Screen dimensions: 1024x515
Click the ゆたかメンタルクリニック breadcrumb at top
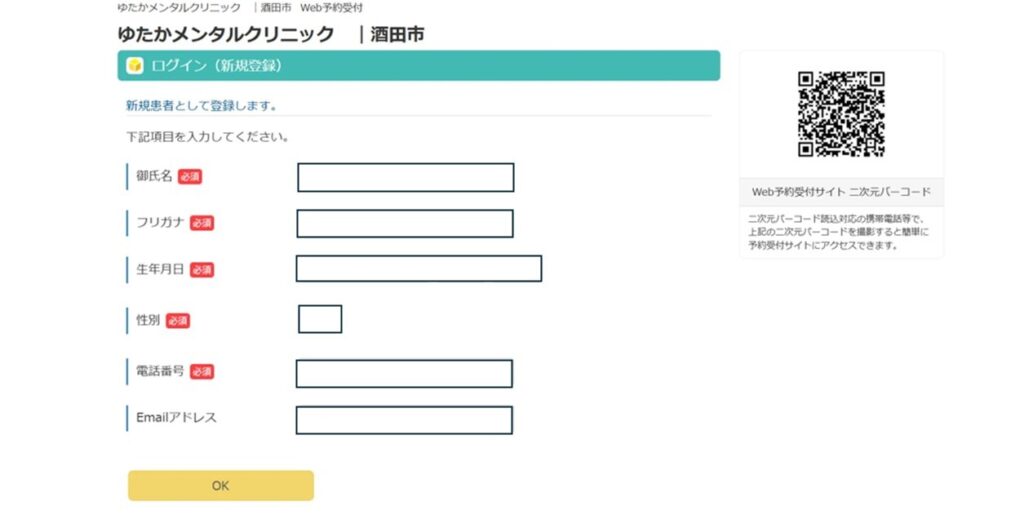(179, 8)
